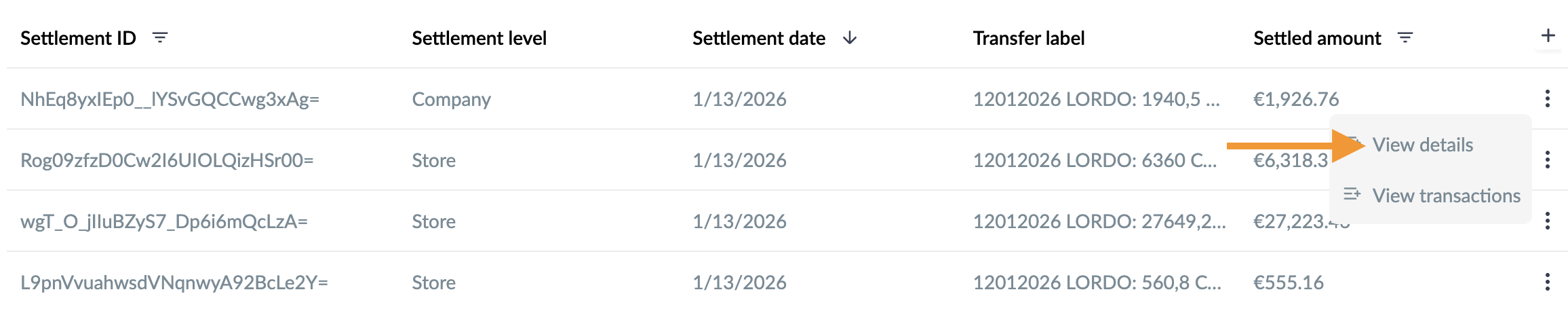Click the Settlement date column header
The width and height of the screenshot is (1568, 311).
click(759, 38)
